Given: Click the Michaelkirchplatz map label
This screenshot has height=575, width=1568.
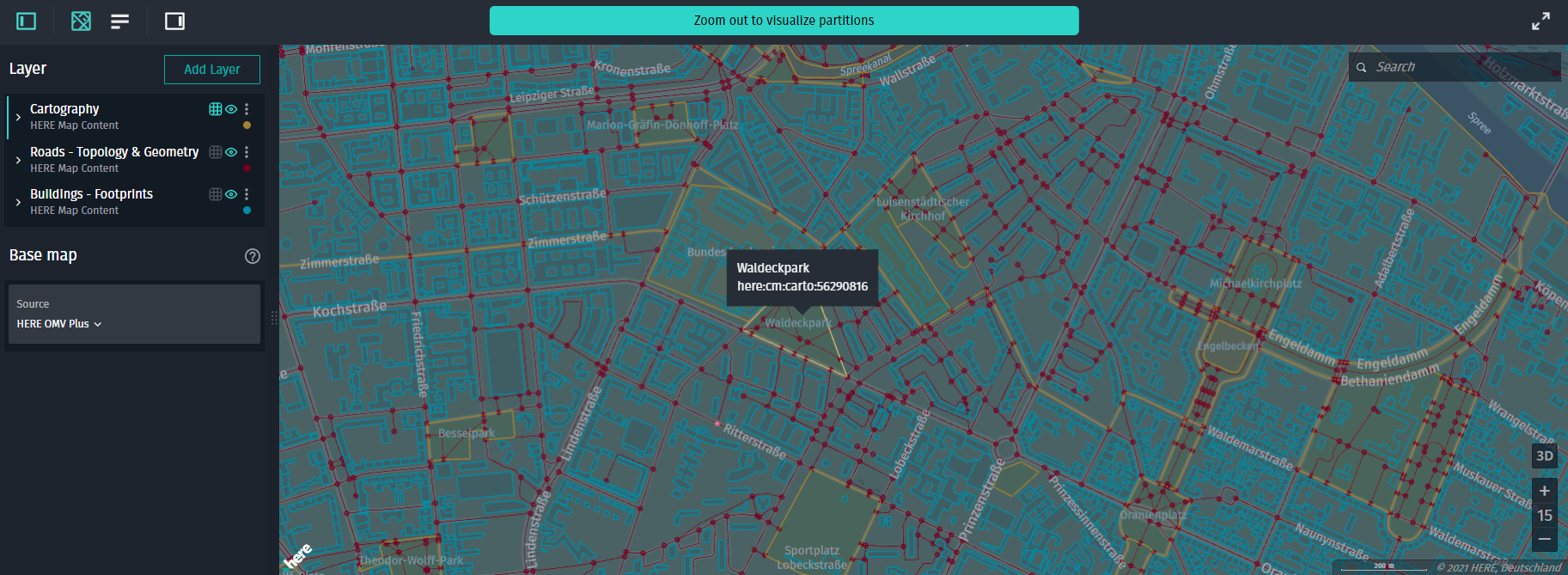Looking at the screenshot, I should 1255,284.
